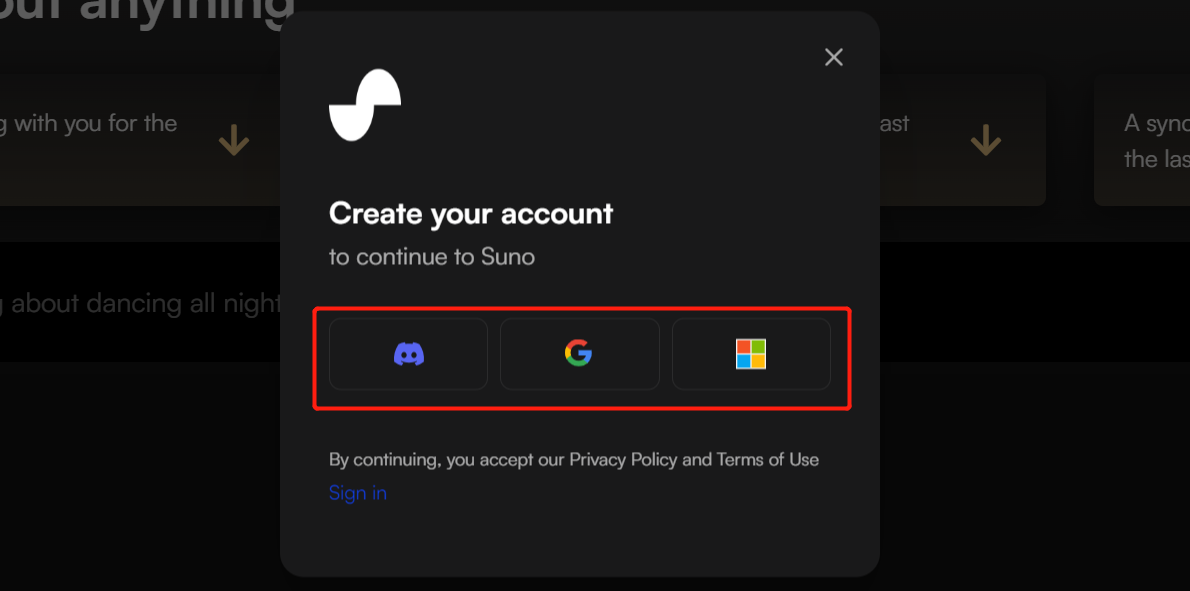
Task: Open the Privacy Policy link
Action: pos(624,459)
